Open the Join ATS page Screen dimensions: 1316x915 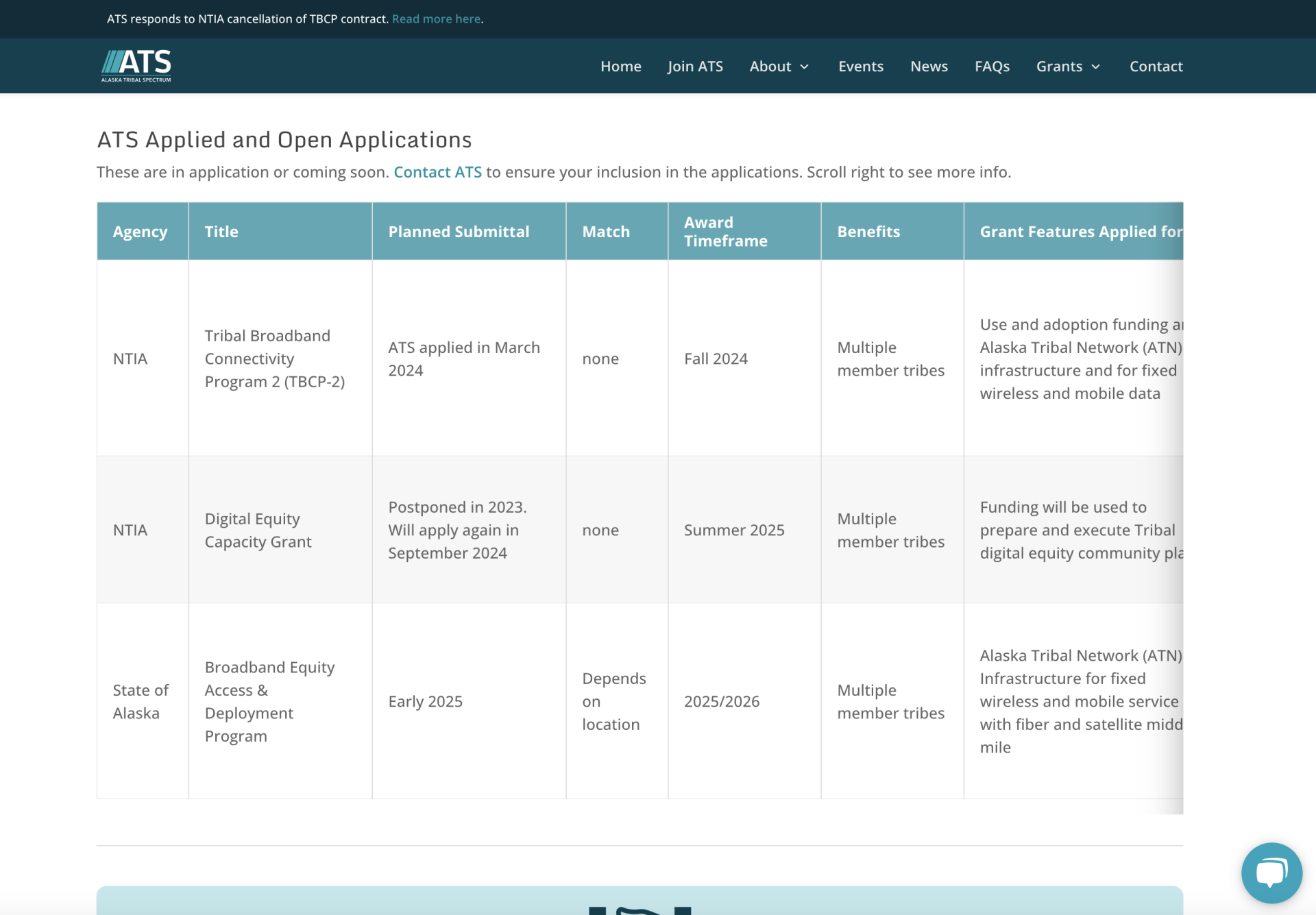click(695, 66)
